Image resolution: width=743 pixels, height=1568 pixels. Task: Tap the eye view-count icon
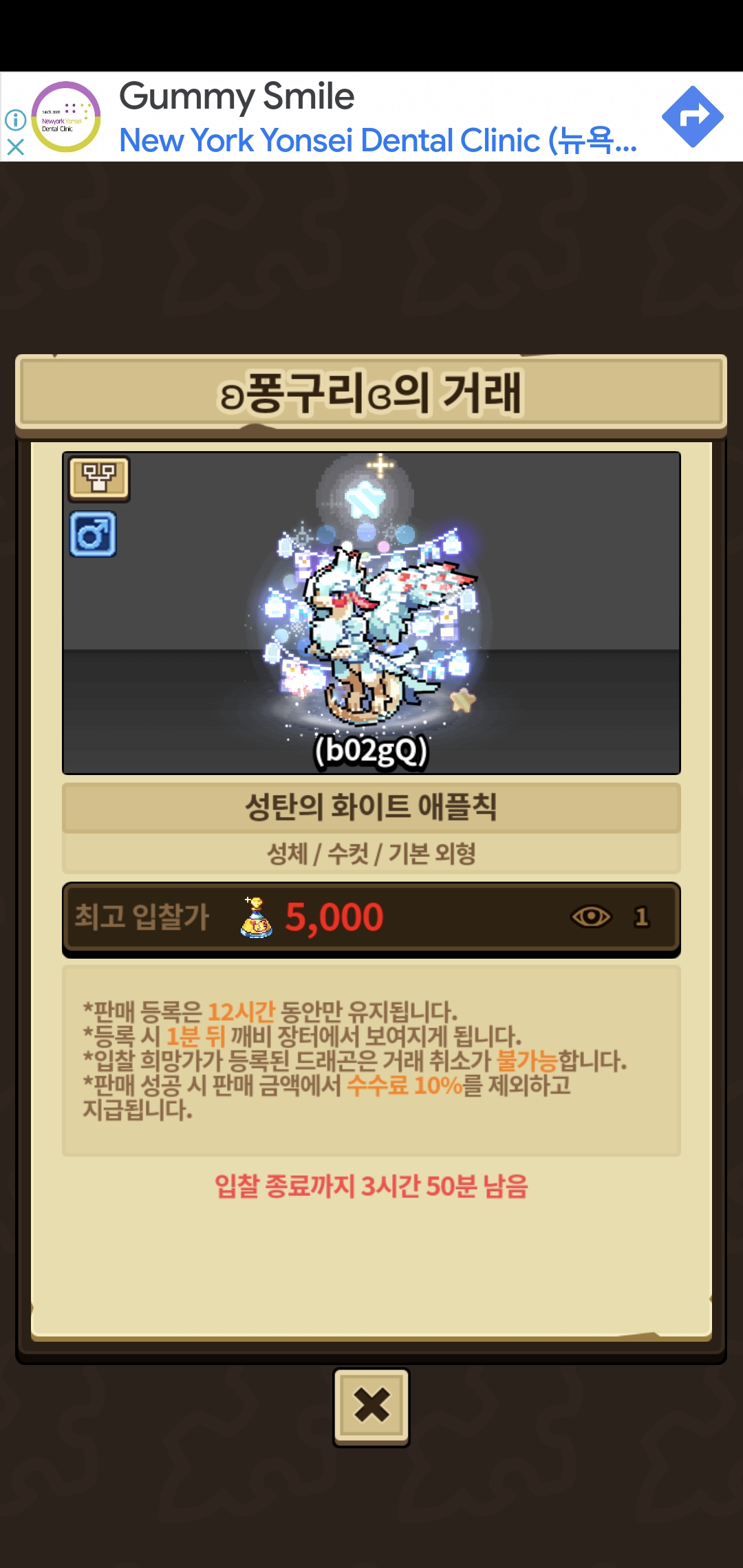point(591,916)
